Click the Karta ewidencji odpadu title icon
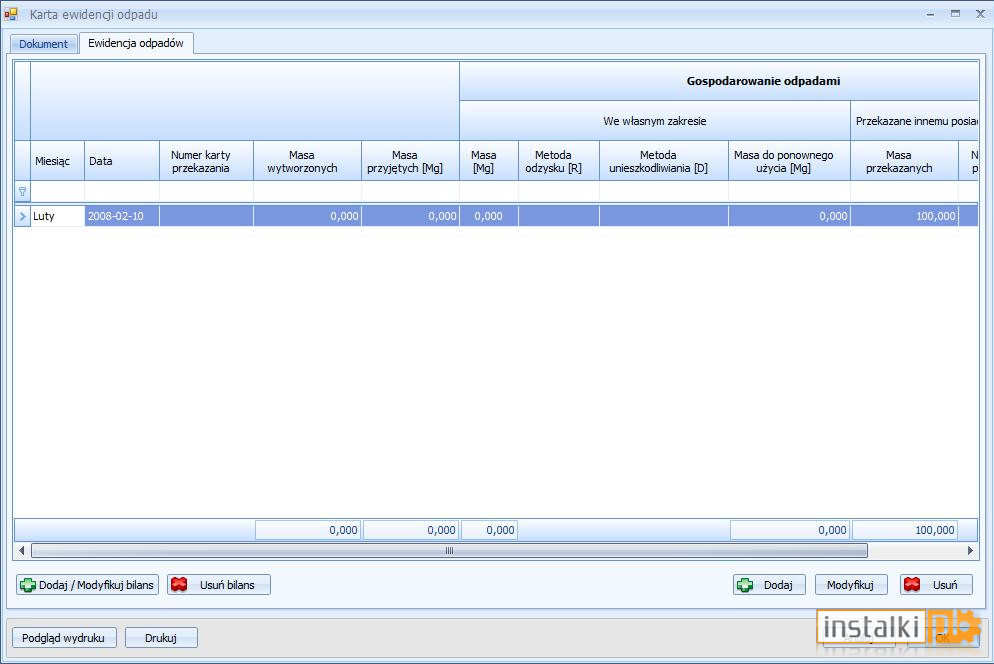Viewport: 994px width, 664px height. [11, 14]
